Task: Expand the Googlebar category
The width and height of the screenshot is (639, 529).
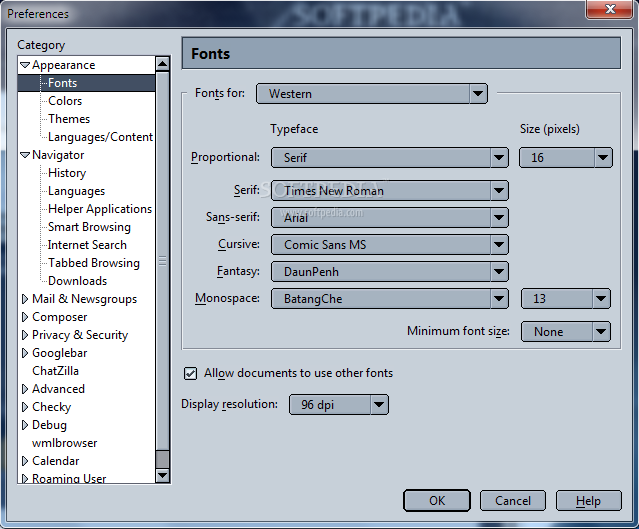Action: (x=25, y=353)
